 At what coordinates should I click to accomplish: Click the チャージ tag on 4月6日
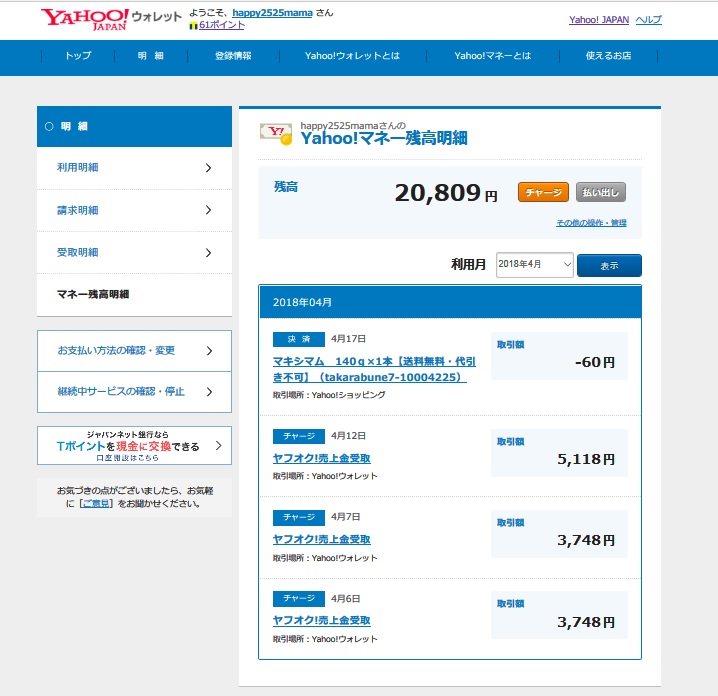[299, 598]
